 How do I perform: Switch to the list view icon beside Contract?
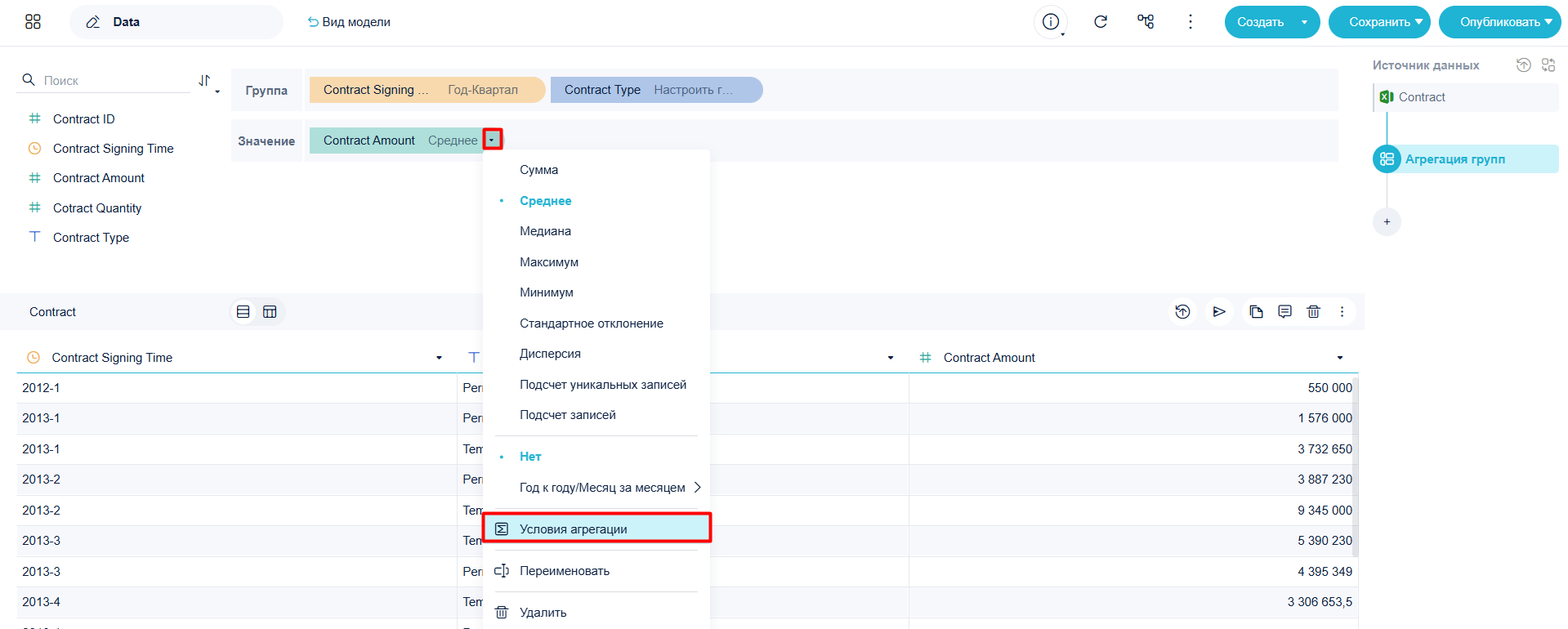coord(243,311)
